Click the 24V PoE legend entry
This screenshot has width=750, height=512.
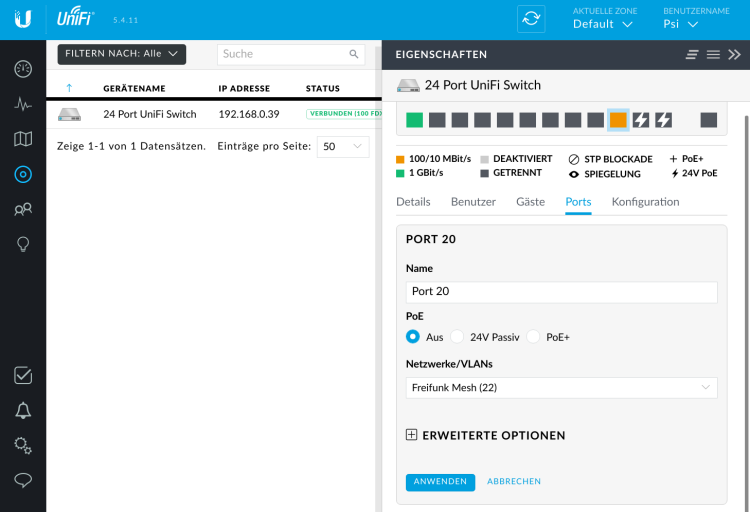694,173
